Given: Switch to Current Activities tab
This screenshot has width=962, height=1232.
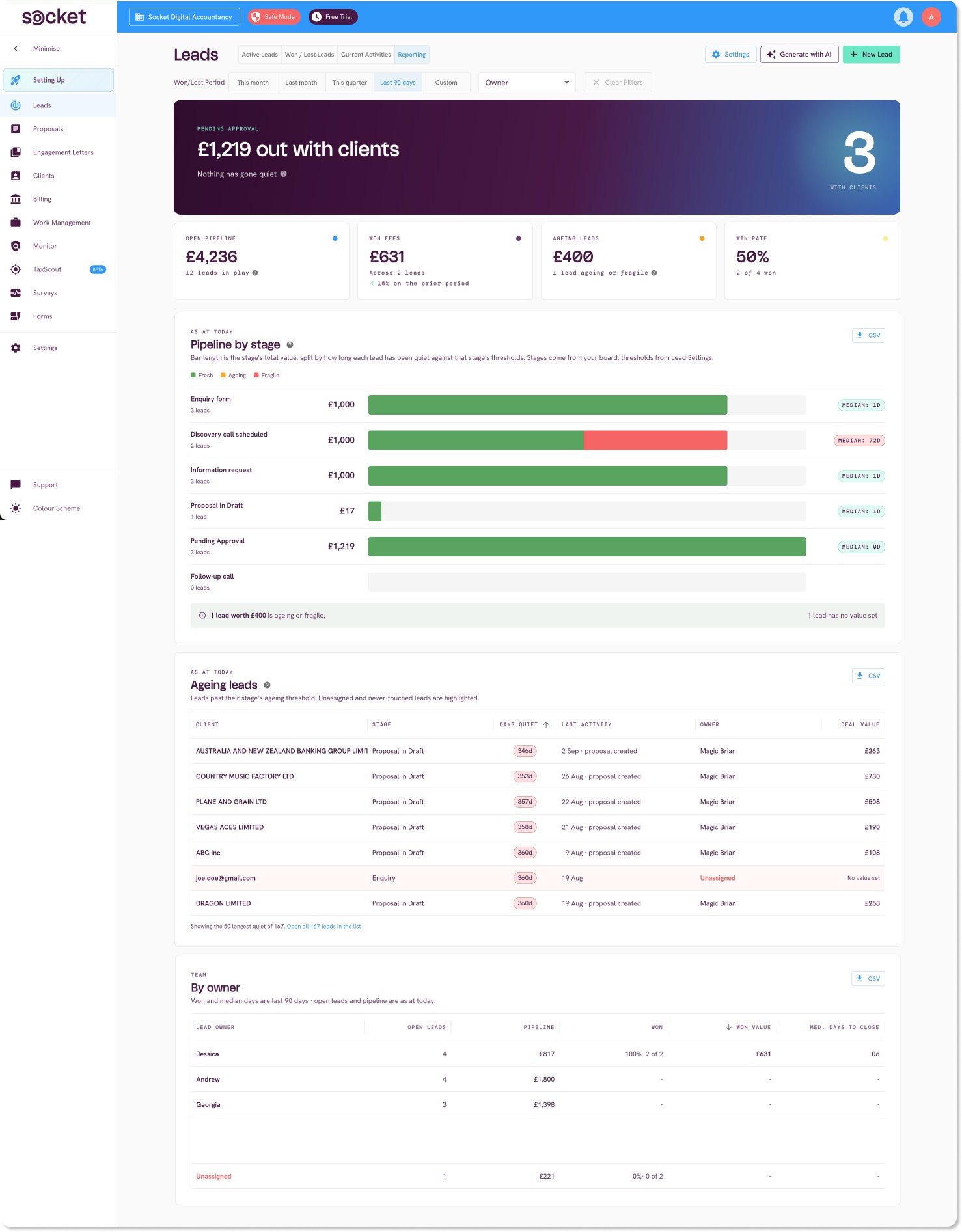Looking at the screenshot, I should click(366, 55).
